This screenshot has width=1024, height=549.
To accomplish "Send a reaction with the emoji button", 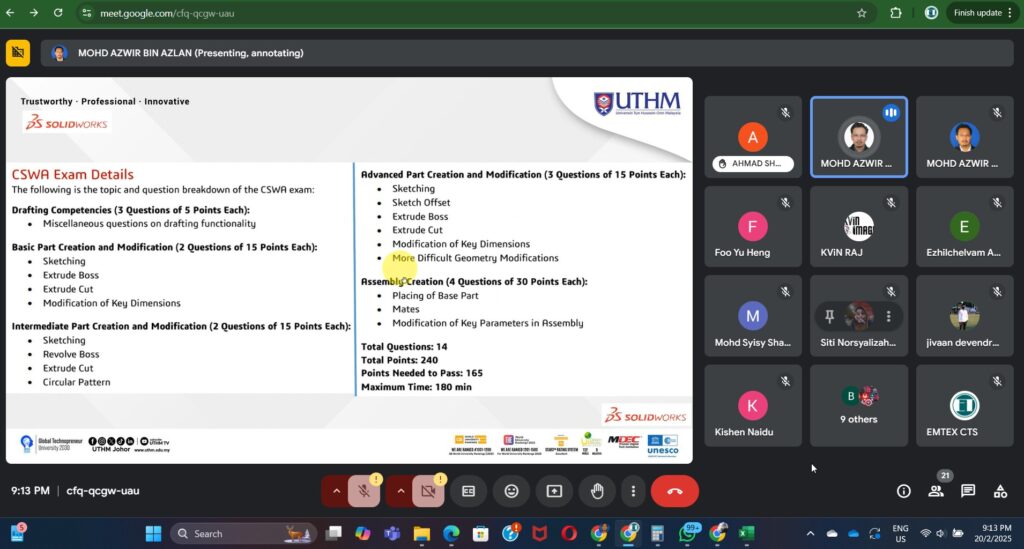I will point(511,491).
